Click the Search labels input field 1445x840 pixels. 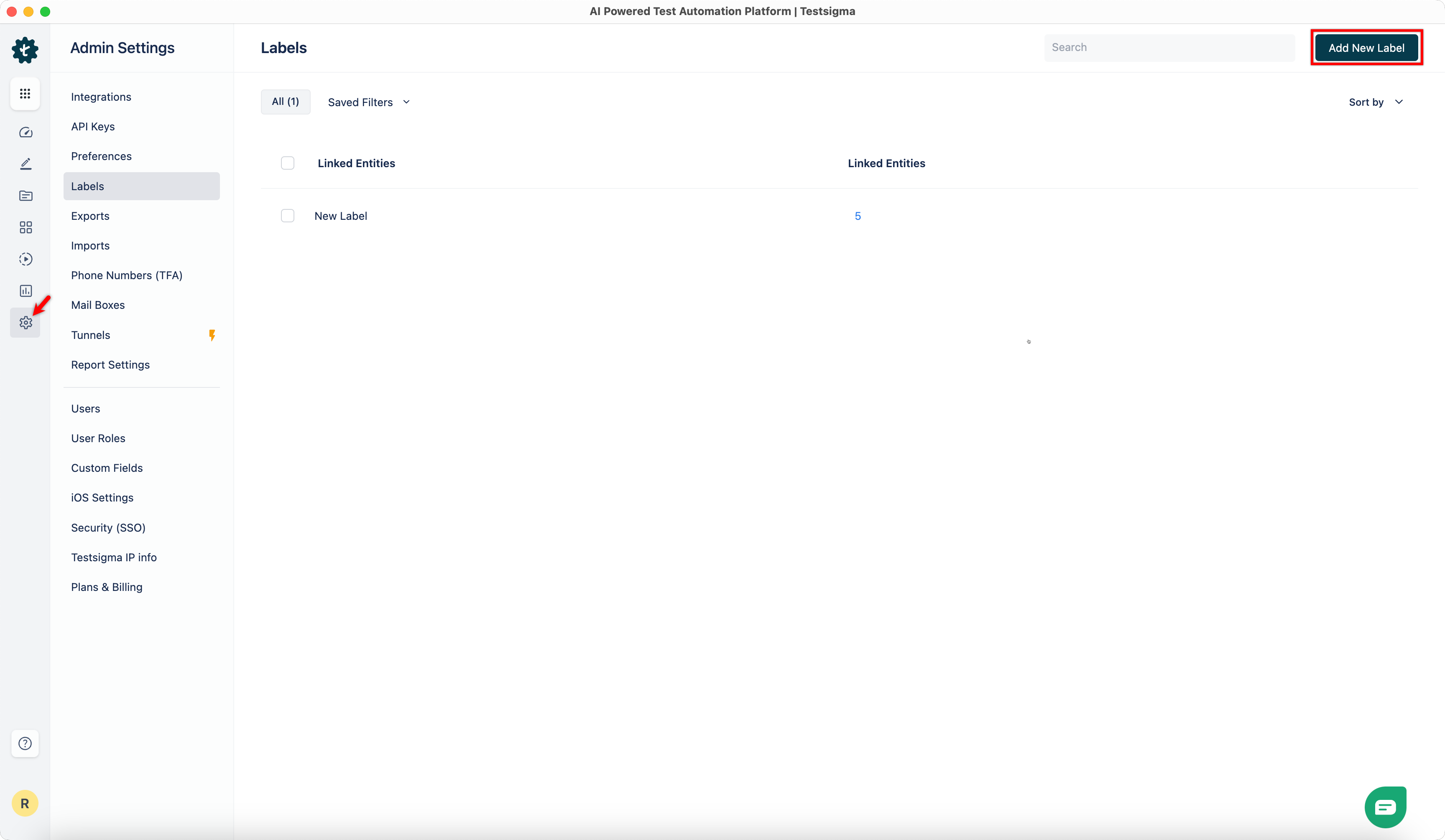coord(1169,48)
